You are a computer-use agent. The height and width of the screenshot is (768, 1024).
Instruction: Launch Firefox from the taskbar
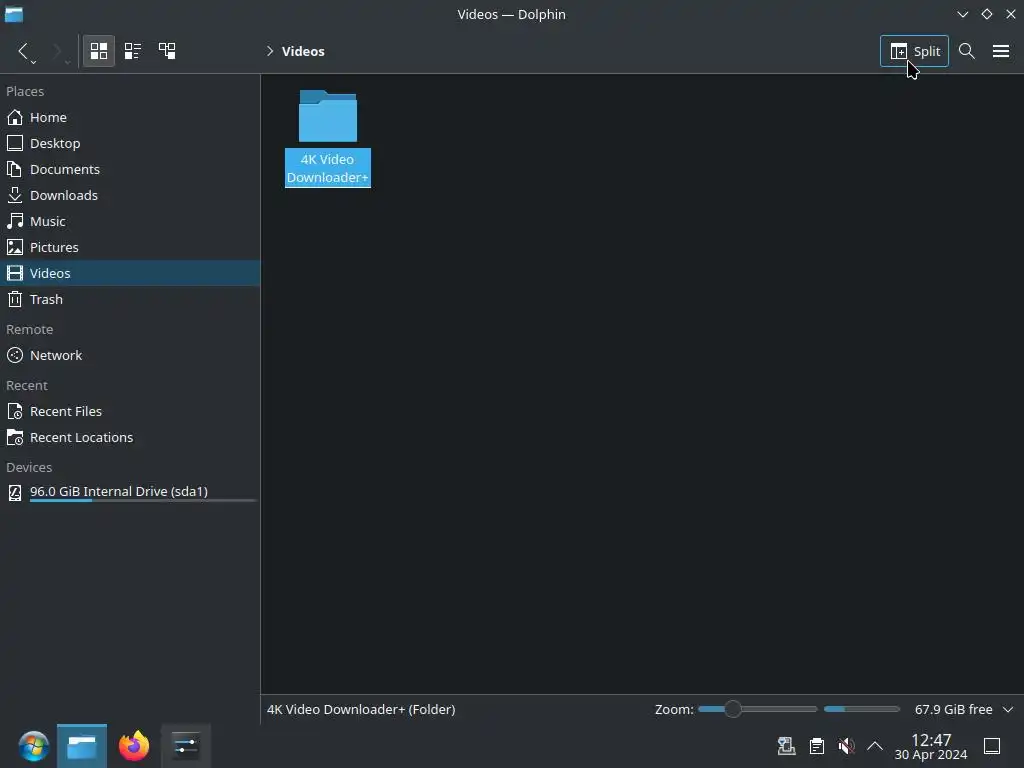(134, 746)
